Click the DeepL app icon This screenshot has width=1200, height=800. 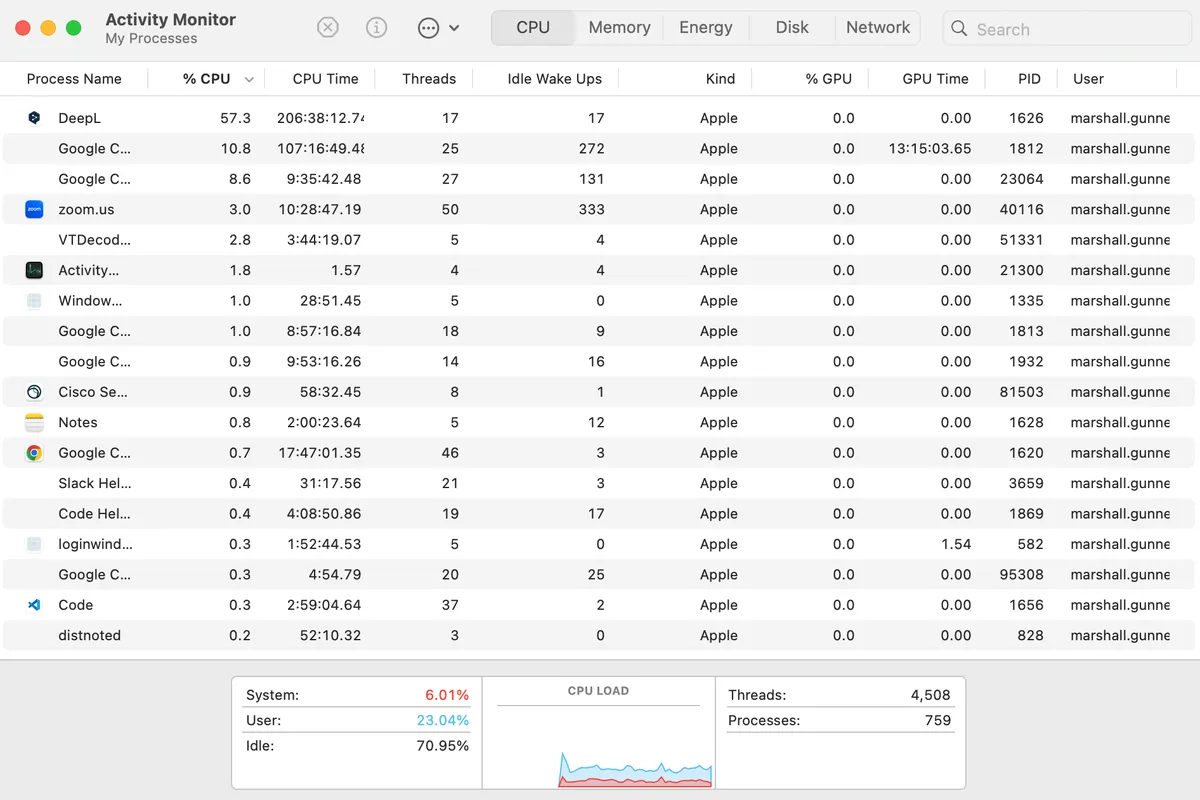click(x=34, y=118)
